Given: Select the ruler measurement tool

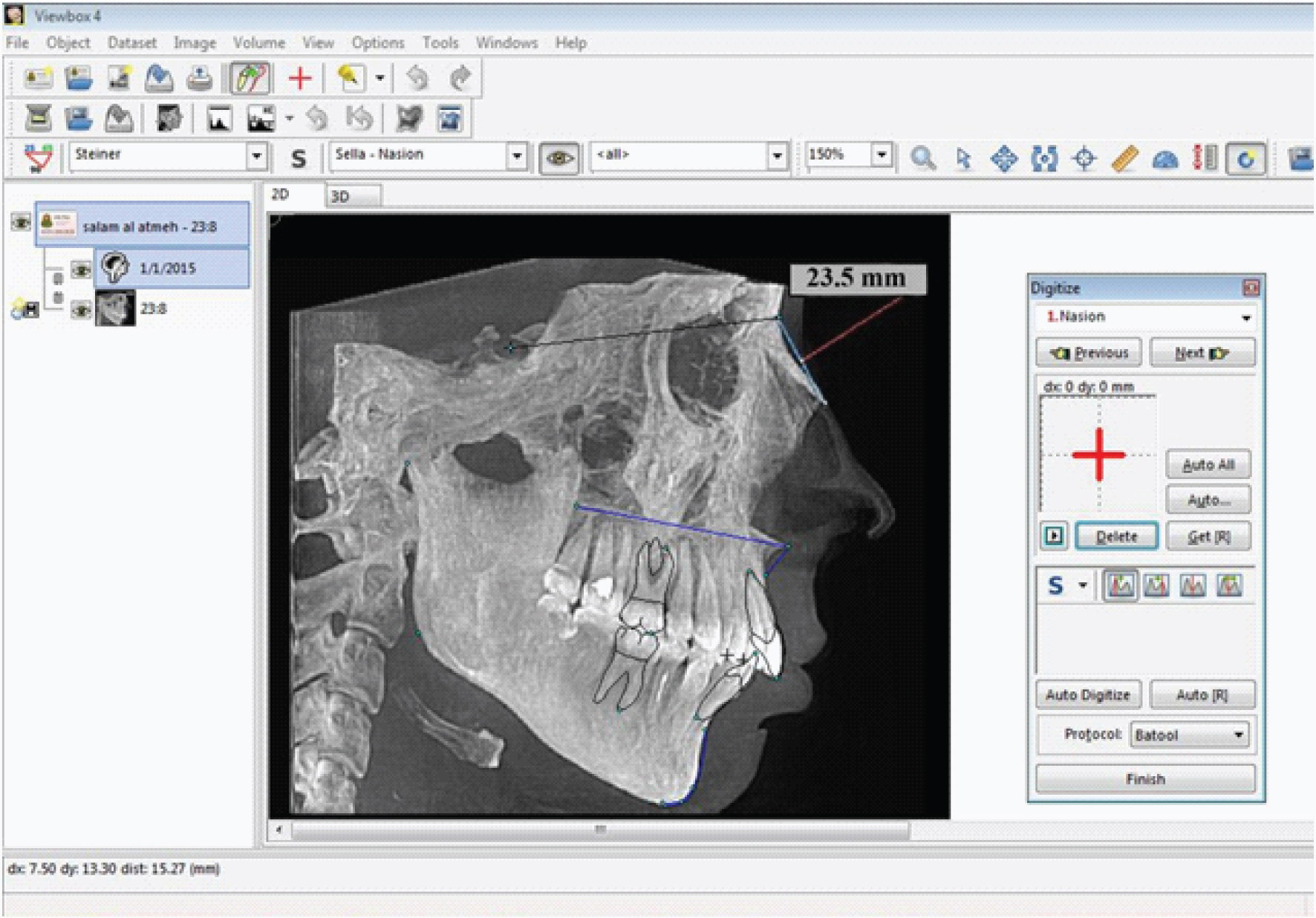Looking at the screenshot, I should (1124, 158).
